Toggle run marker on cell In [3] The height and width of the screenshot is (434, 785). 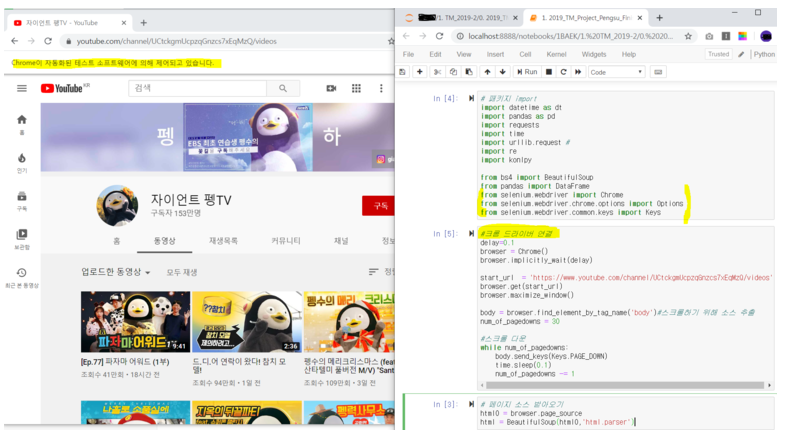click(x=471, y=404)
